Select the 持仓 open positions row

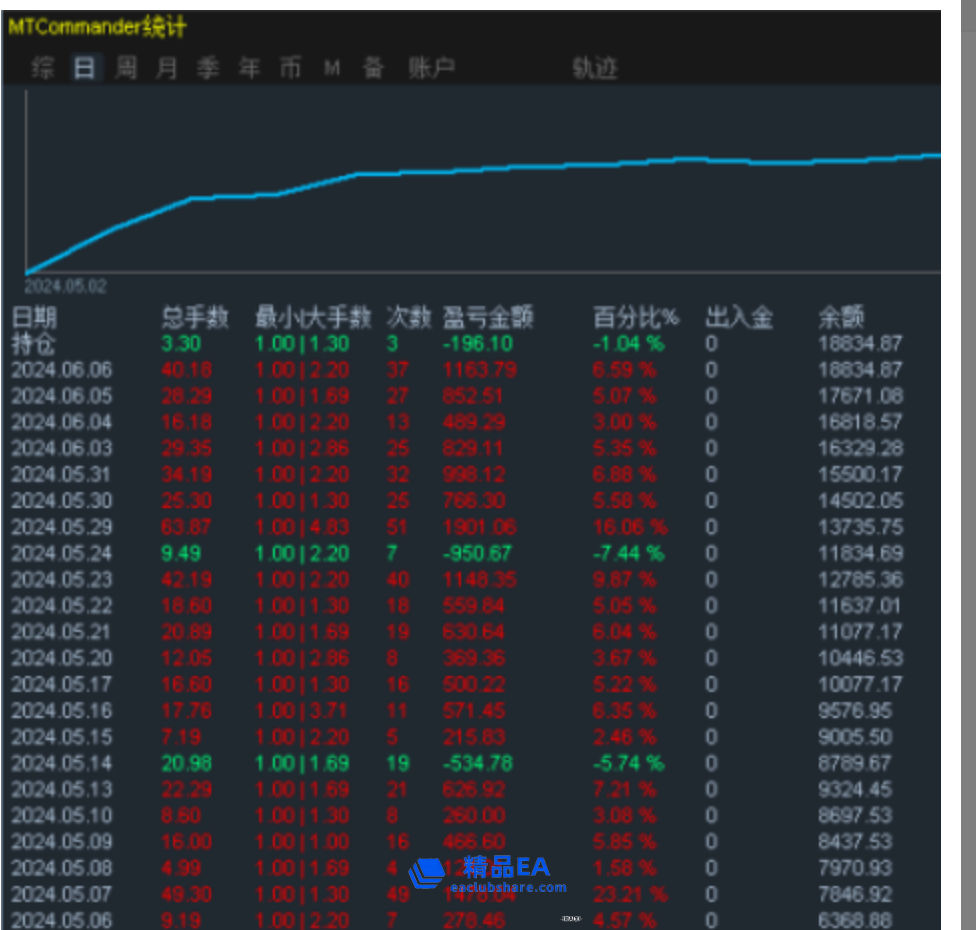tap(35, 344)
